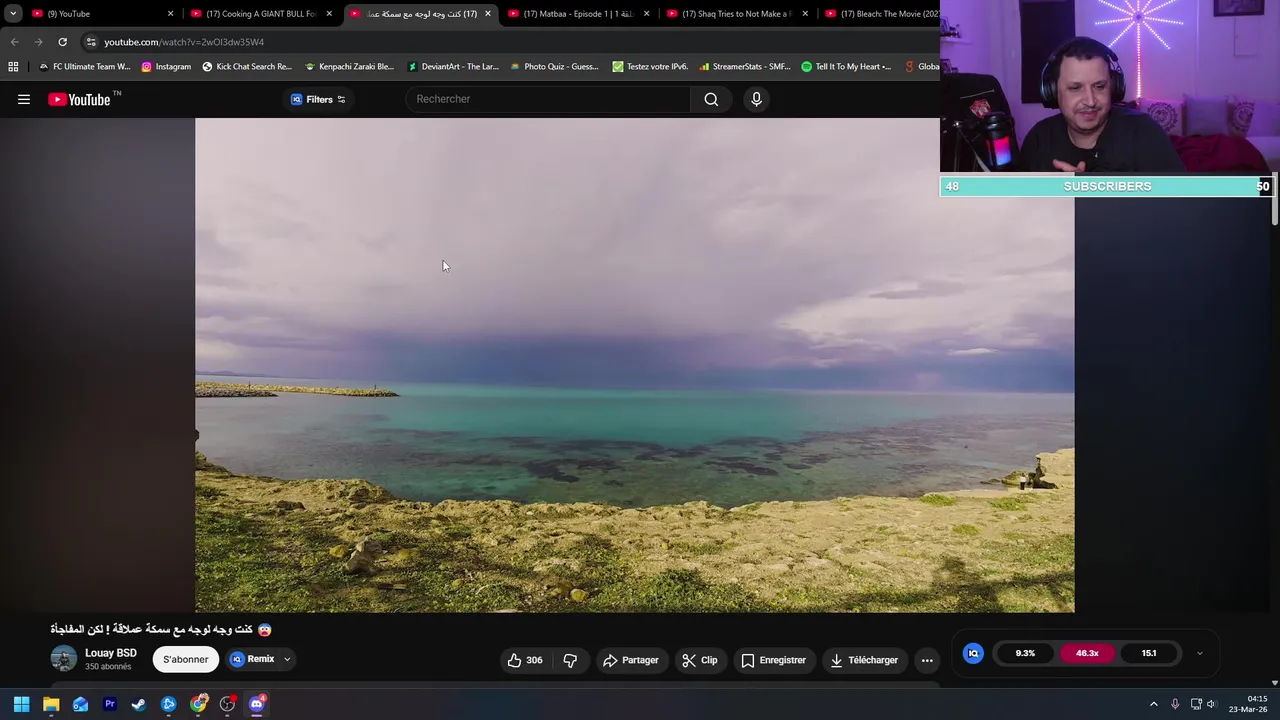The image size is (1280, 720).
Task: Click the site info icon in address bar
Action: point(91,42)
